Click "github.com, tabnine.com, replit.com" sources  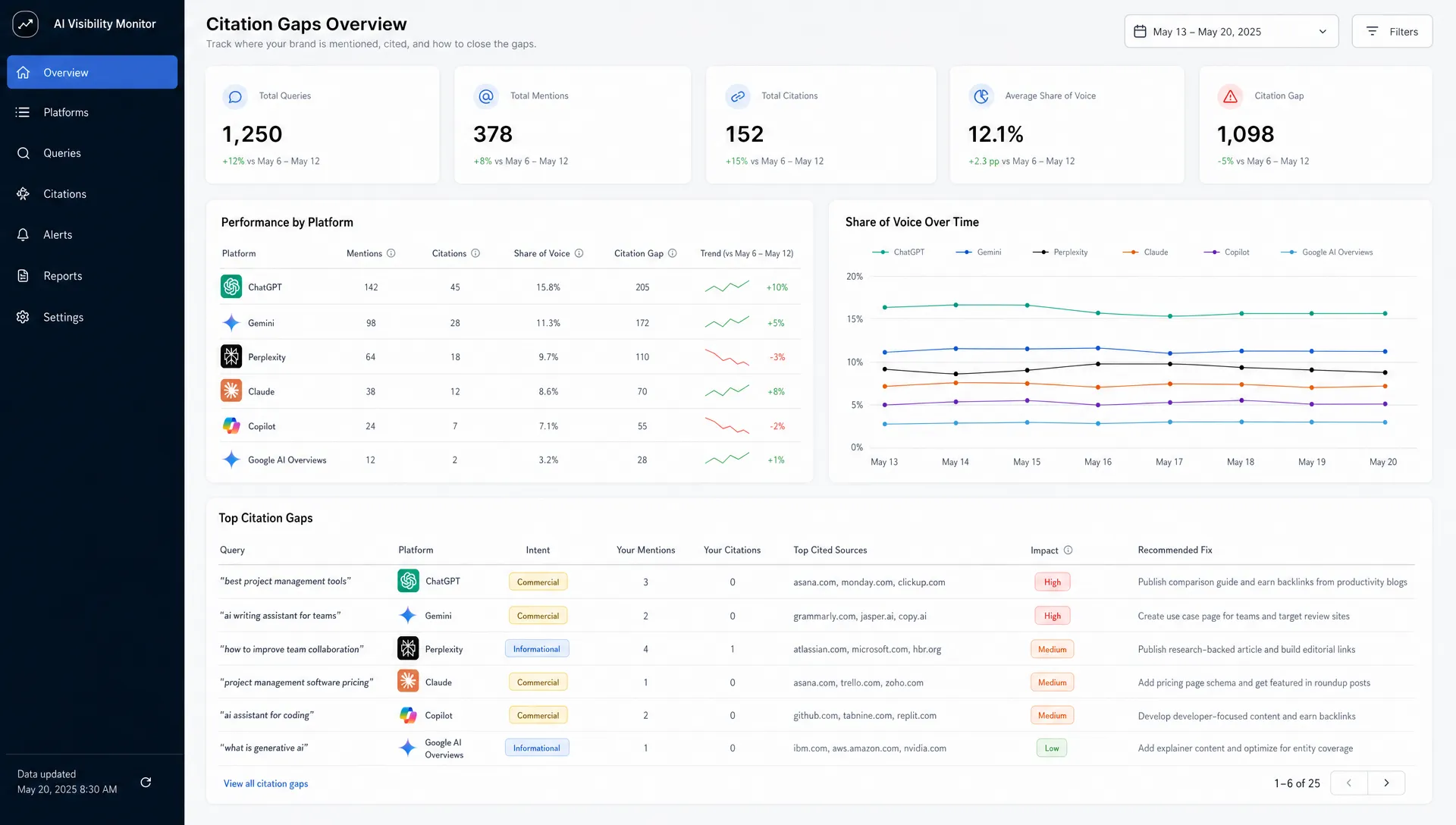(864, 715)
